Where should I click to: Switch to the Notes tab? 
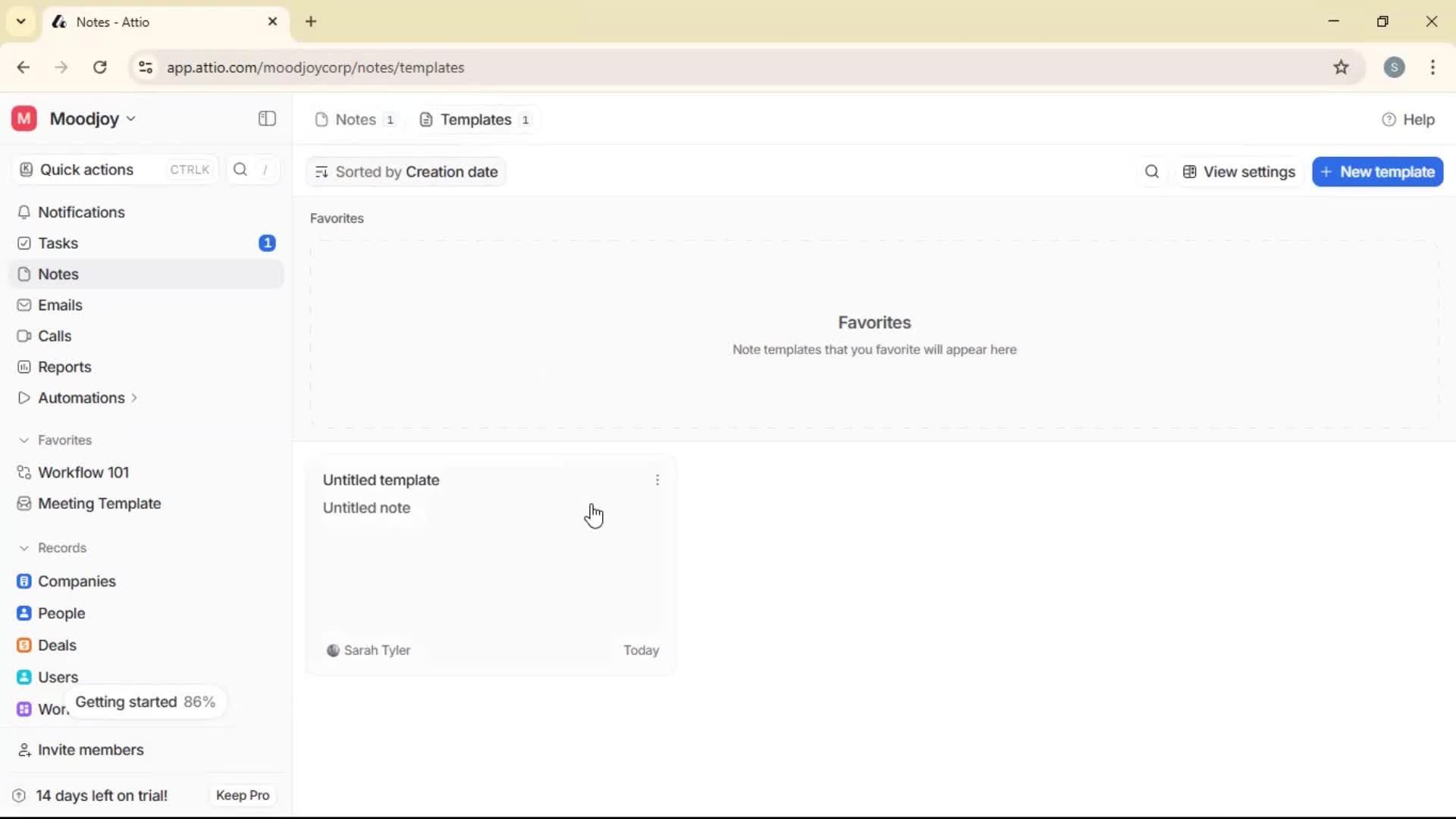point(355,119)
